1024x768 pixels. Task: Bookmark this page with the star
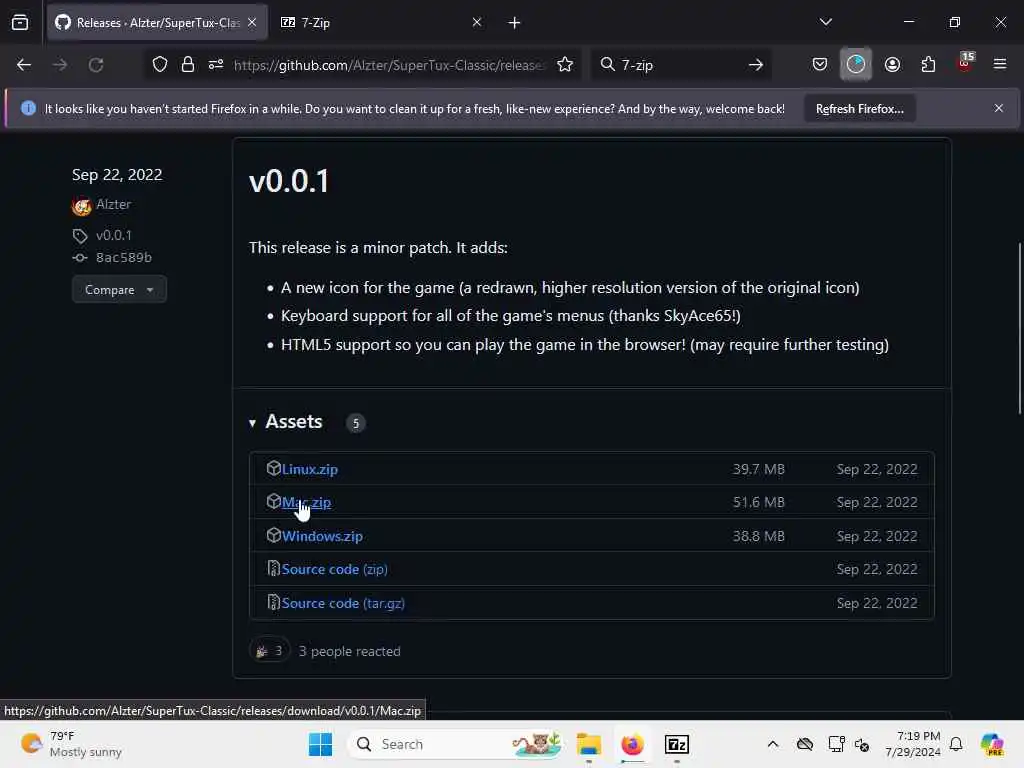pyautogui.click(x=565, y=65)
